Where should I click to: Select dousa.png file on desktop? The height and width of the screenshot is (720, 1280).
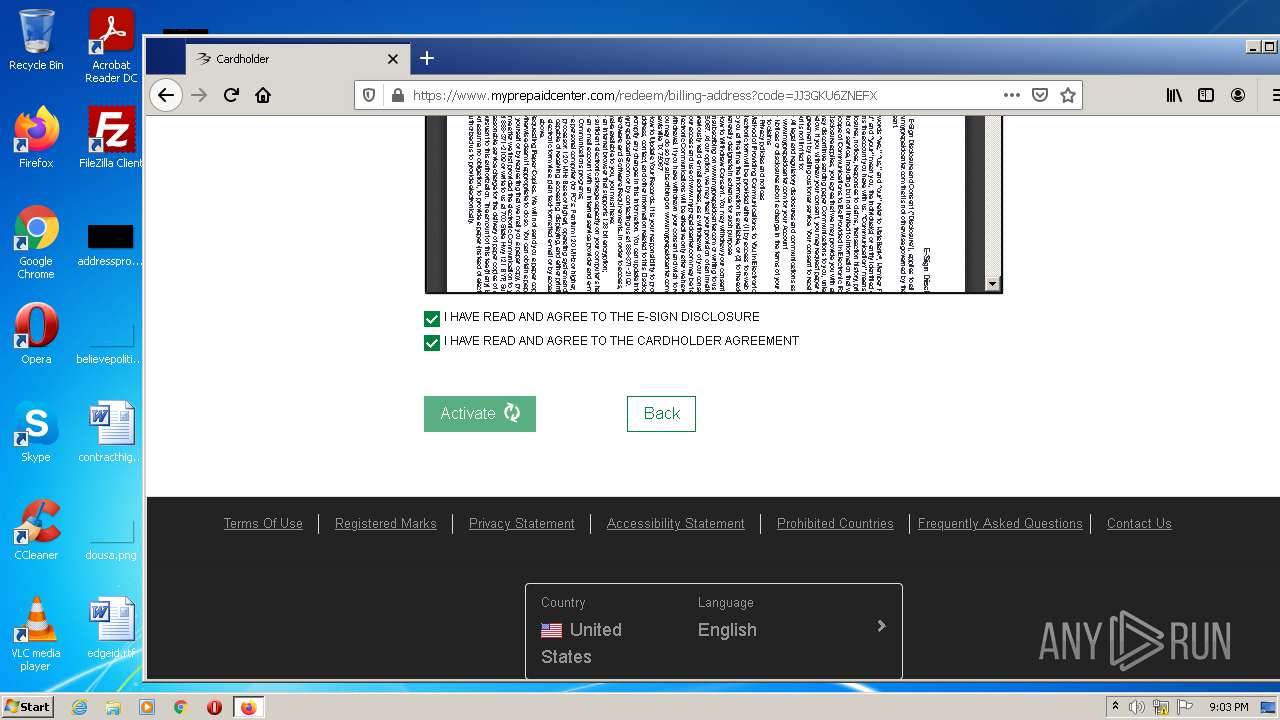pyautogui.click(x=111, y=540)
